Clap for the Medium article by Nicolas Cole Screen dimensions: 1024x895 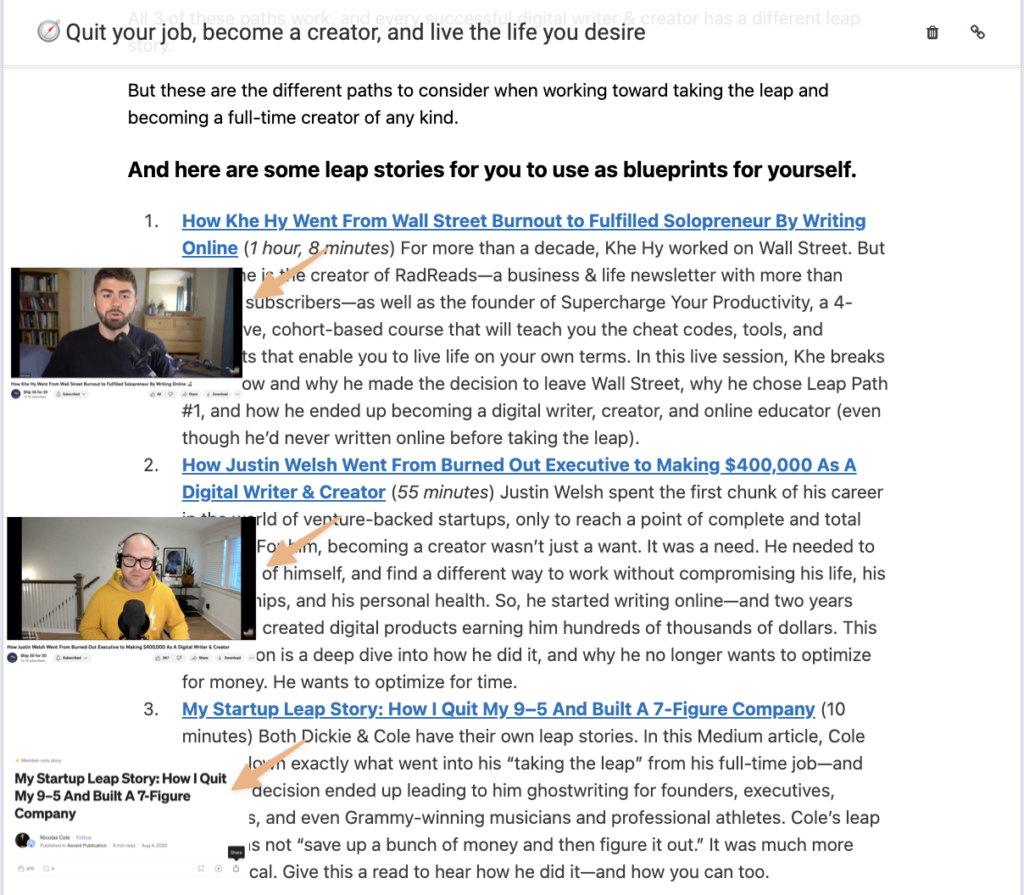(22, 868)
